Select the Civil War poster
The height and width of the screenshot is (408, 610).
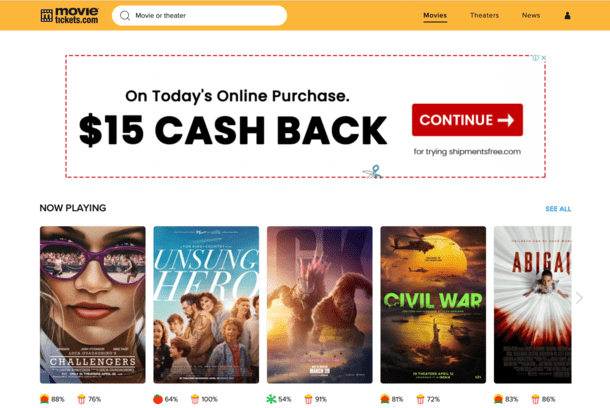[x=433, y=305]
